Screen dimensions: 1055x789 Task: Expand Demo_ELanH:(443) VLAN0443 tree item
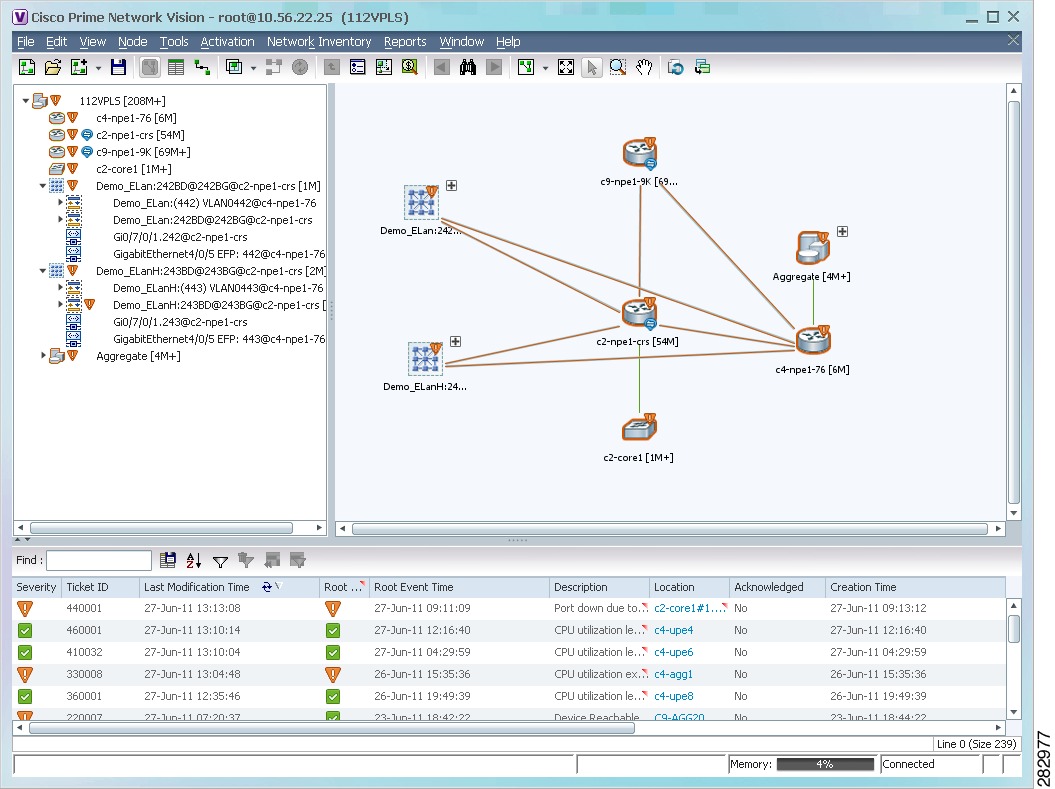coord(60,287)
